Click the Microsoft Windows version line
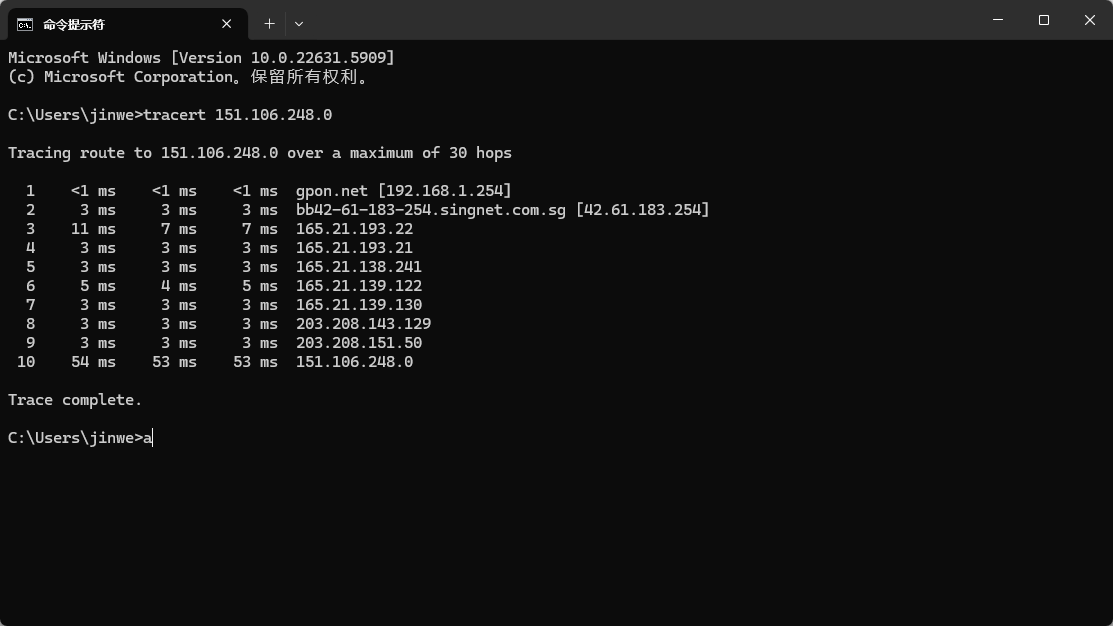The image size is (1113, 626). click(200, 58)
